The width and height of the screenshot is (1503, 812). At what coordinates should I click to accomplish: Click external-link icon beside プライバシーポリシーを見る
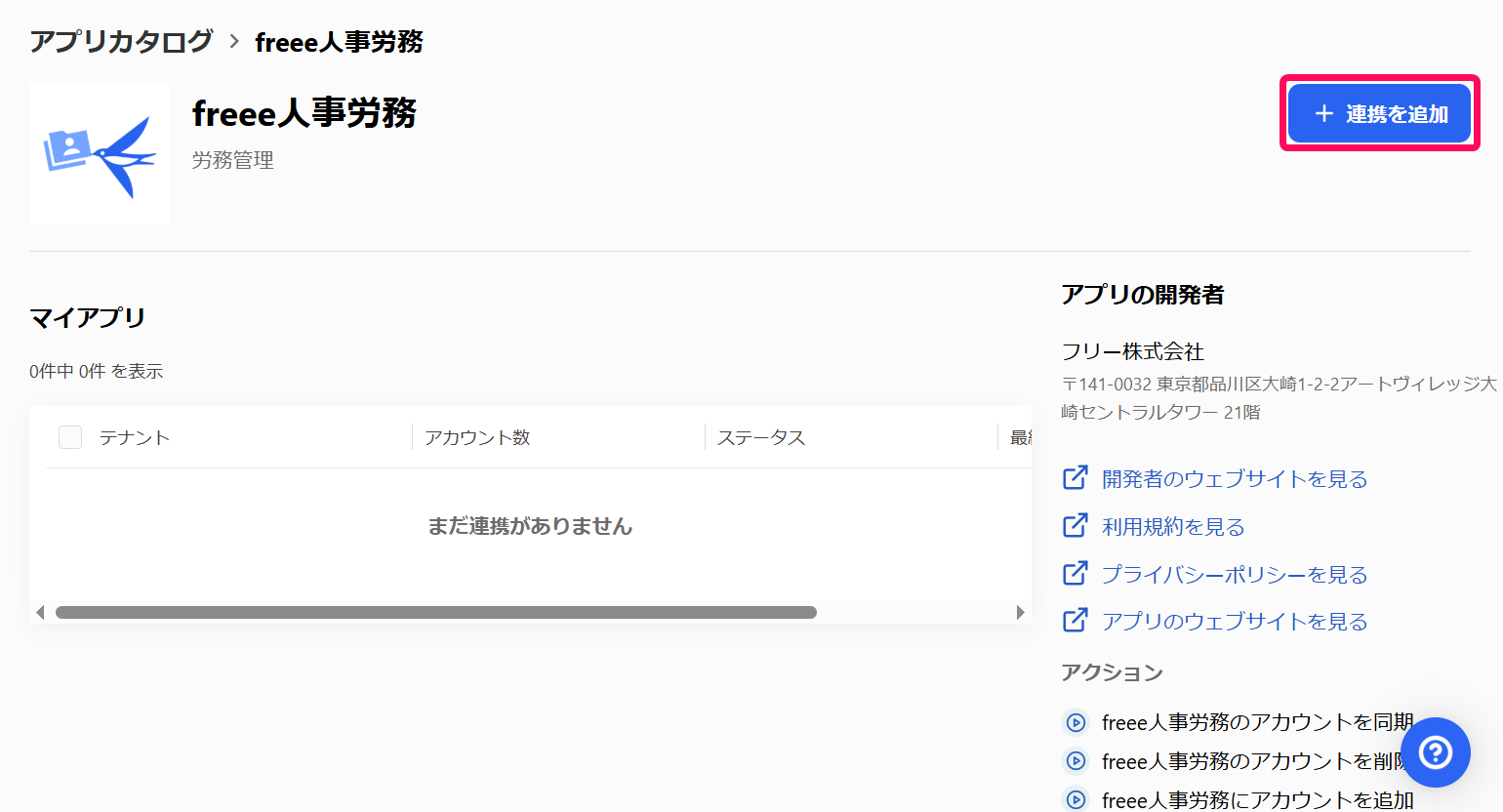point(1075,573)
